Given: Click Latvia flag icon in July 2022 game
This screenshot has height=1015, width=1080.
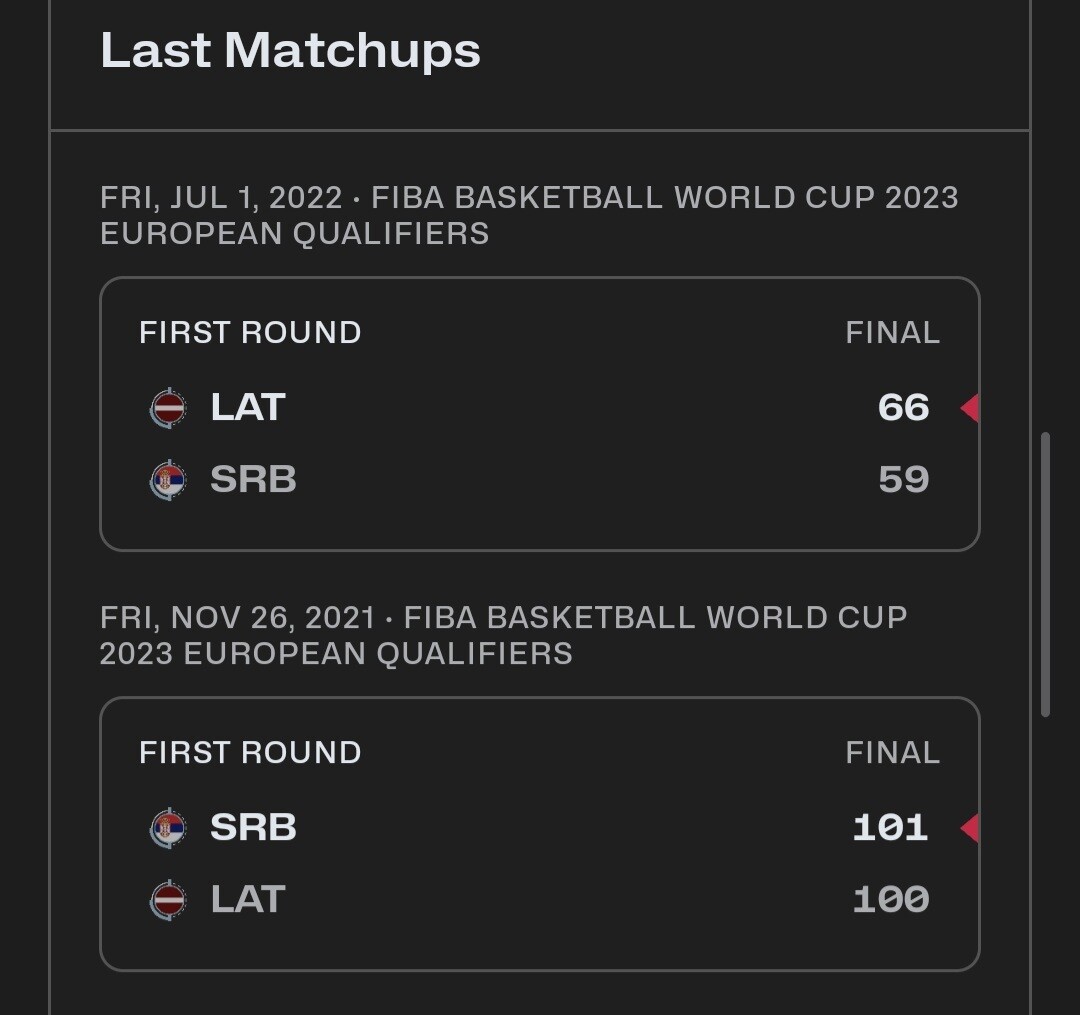Looking at the screenshot, I should (168, 408).
